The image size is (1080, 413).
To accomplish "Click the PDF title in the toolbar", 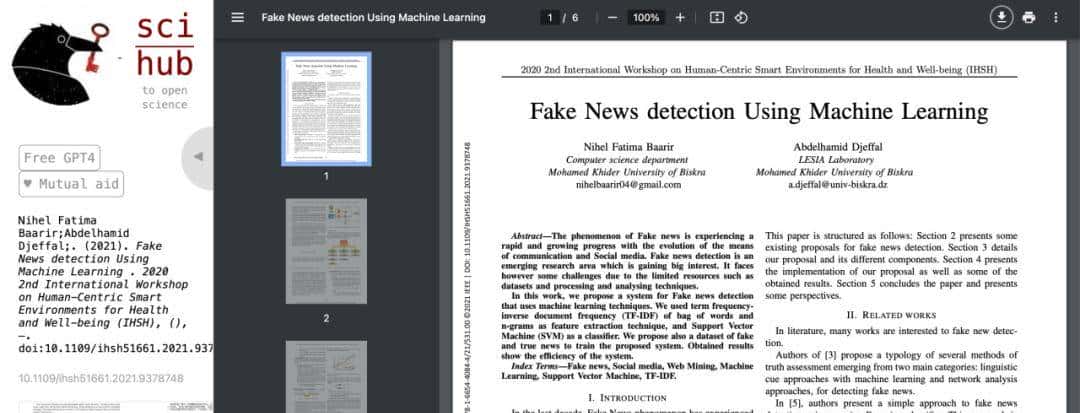I will click(x=373, y=18).
